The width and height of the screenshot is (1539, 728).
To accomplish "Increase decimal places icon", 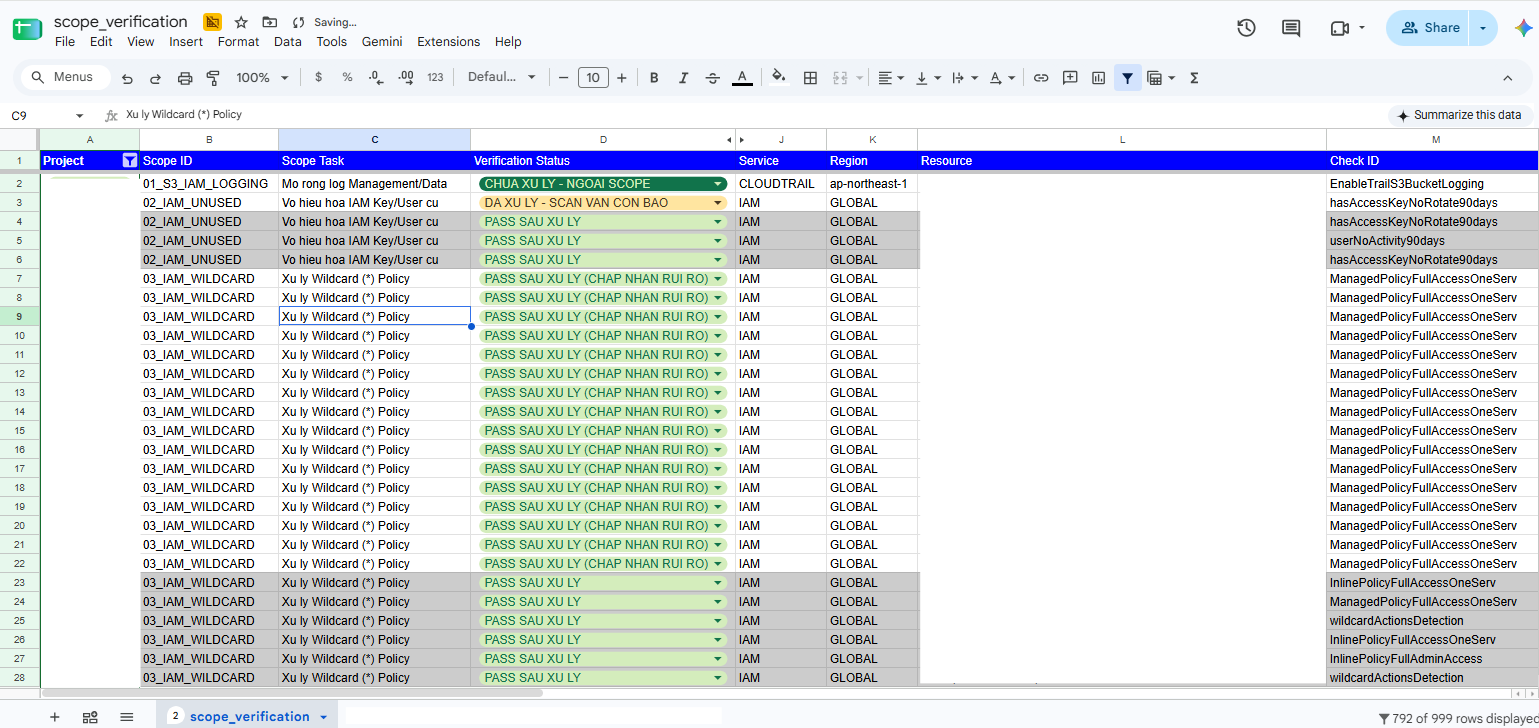I will pyautogui.click(x=406, y=77).
